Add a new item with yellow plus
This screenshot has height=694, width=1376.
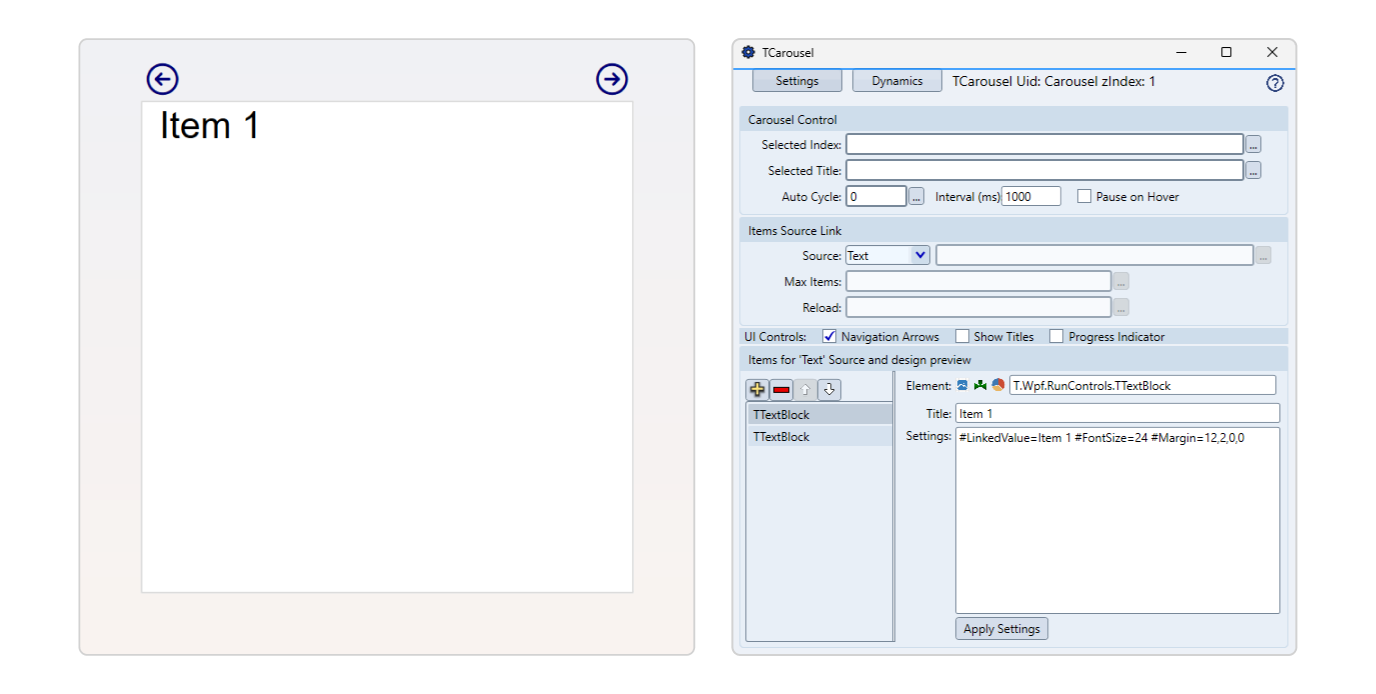point(757,390)
